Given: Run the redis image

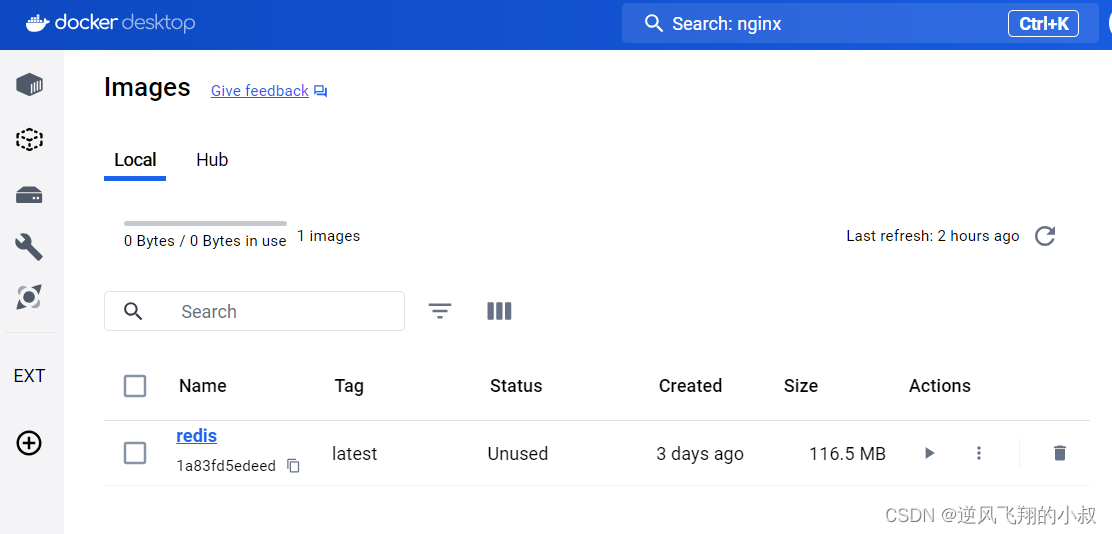Looking at the screenshot, I should click(x=930, y=452).
